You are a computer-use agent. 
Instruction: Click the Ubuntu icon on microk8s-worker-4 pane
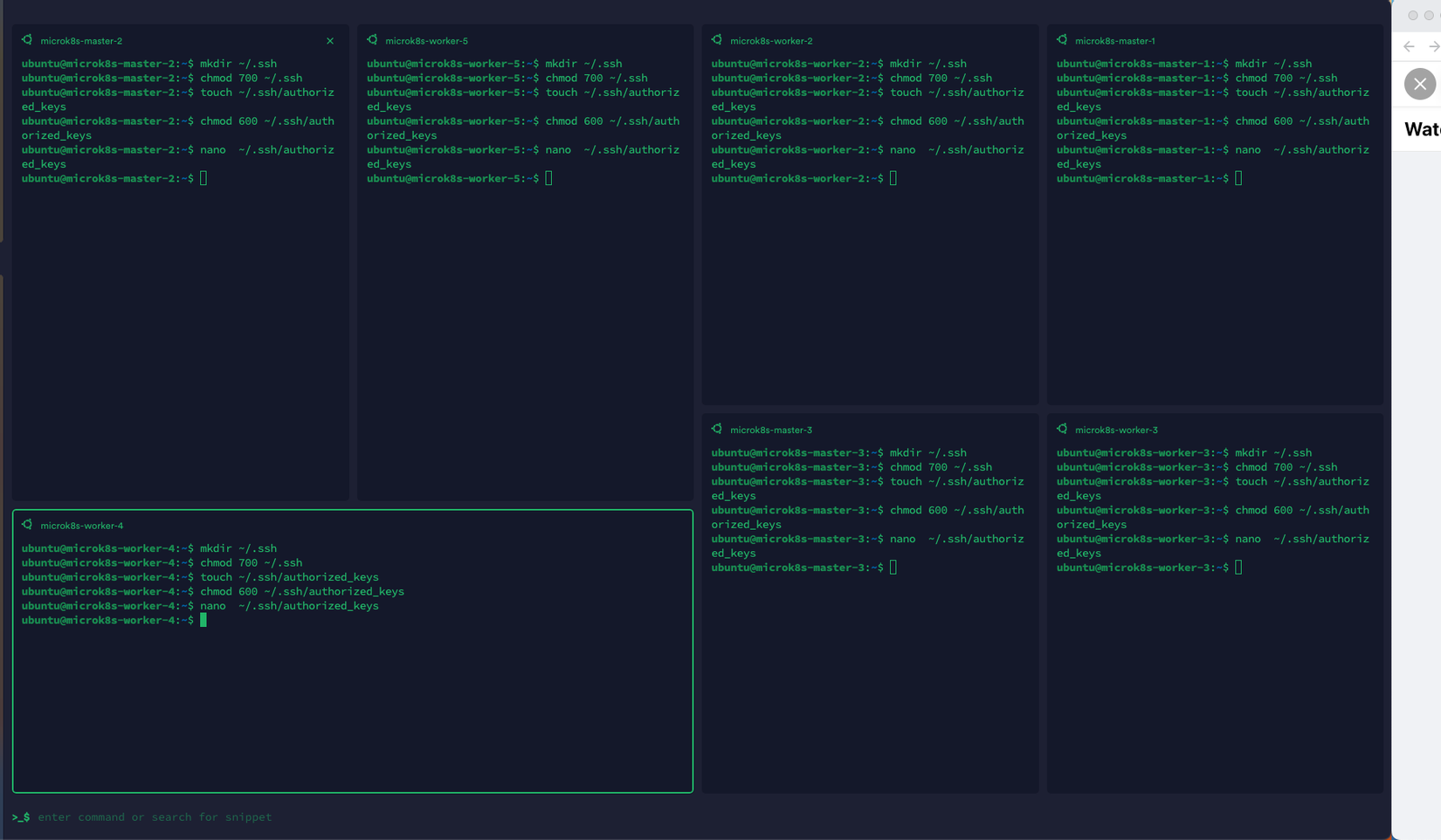(29, 526)
